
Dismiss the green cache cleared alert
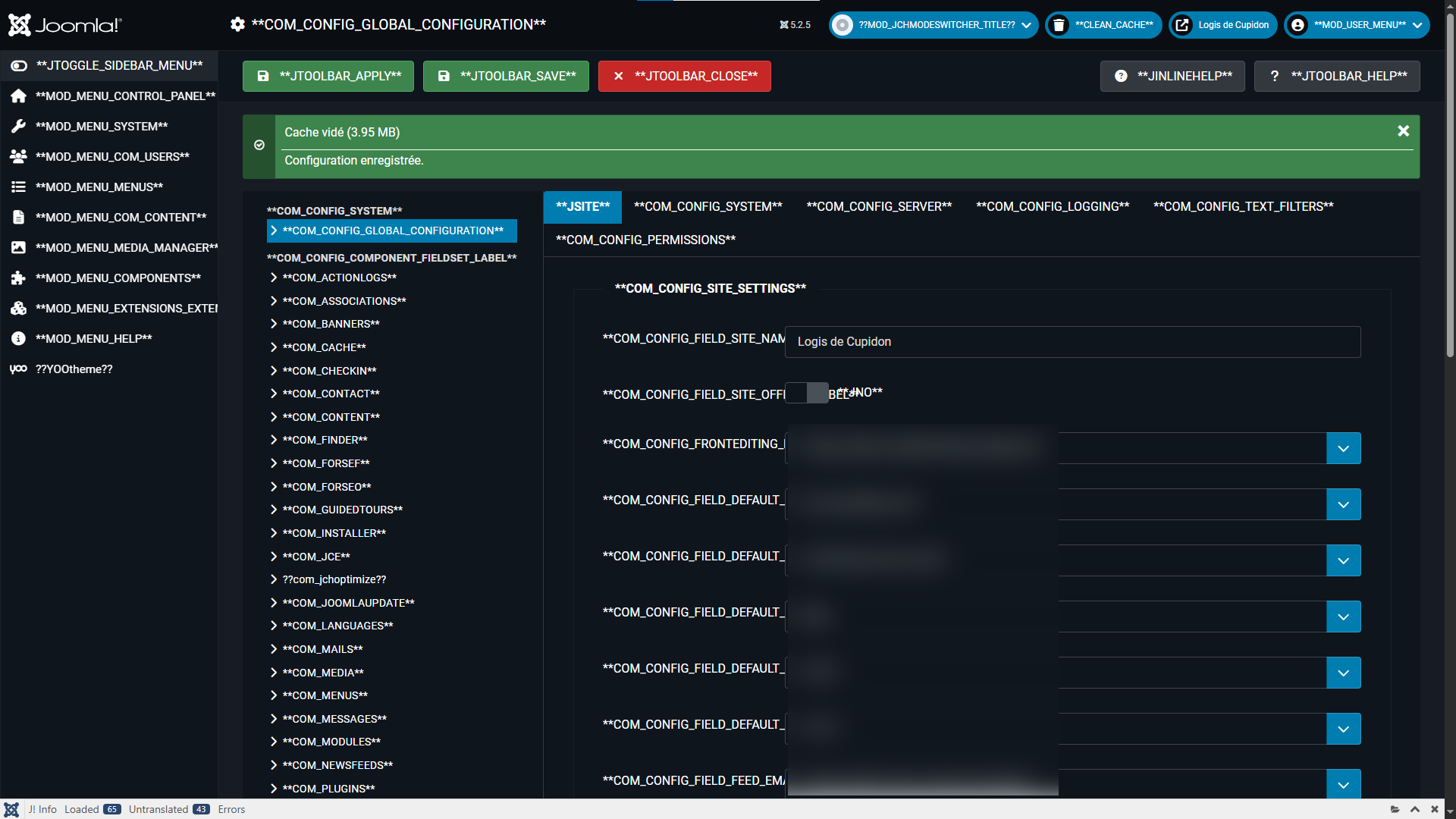(x=1403, y=131)
